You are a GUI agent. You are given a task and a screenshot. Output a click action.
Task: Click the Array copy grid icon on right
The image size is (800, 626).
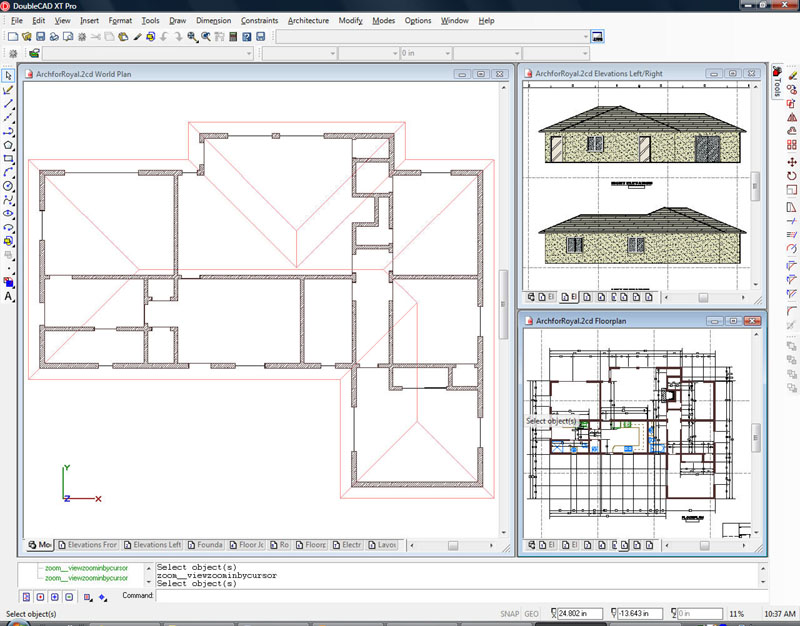tap(791, 145)
